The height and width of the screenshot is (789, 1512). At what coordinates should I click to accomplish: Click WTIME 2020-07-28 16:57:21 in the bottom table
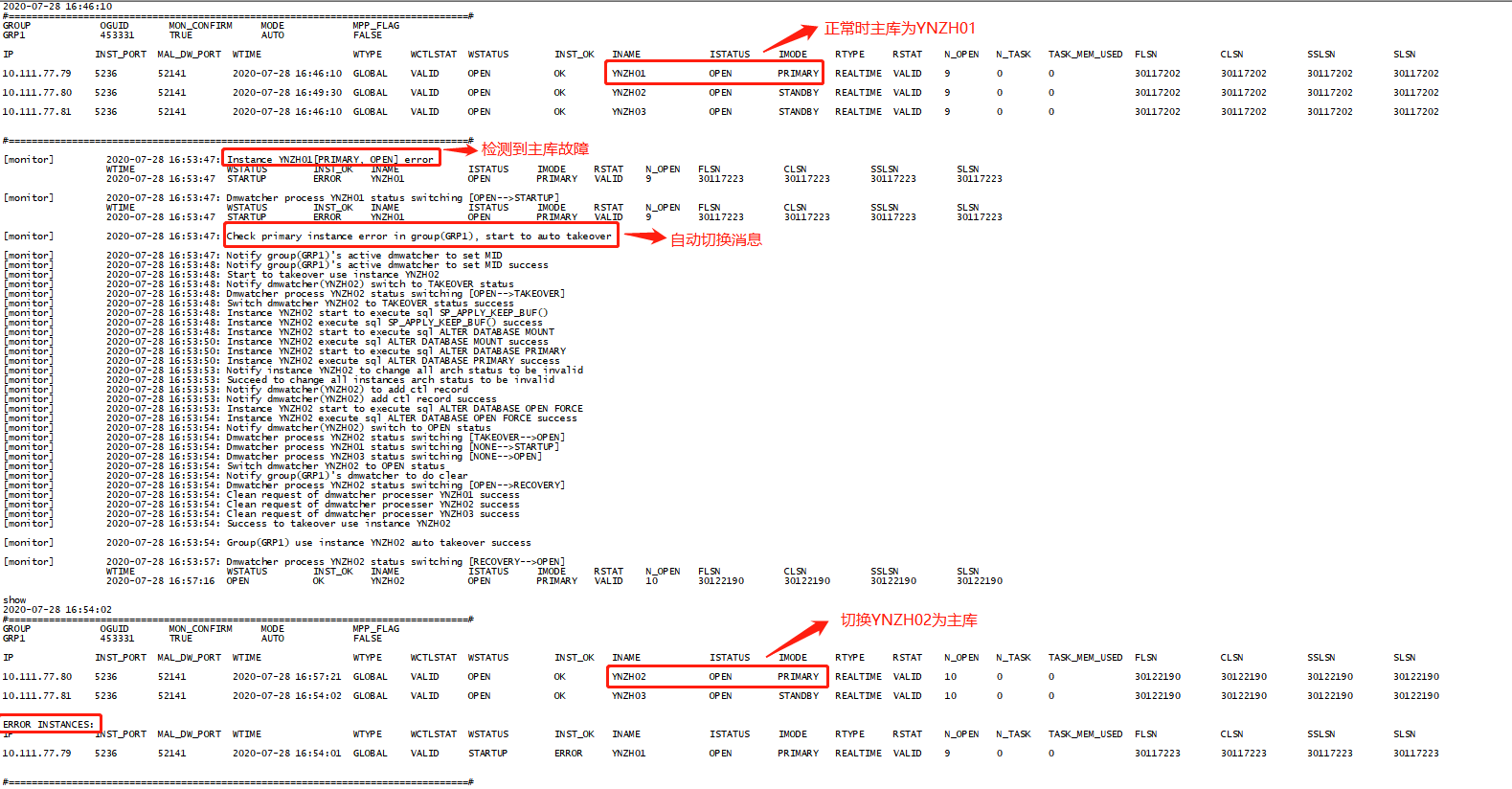coord(286,677)
